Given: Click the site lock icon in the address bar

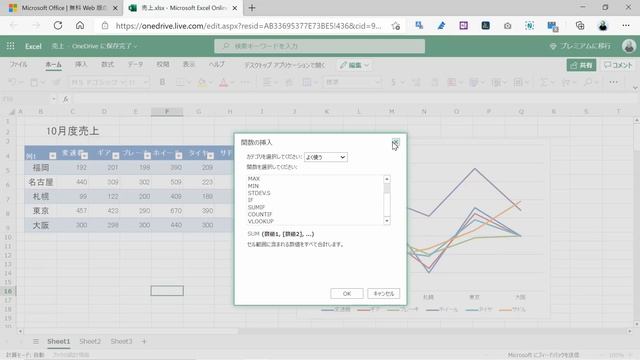Looking at the screenshot, I should (x=105, y=26).
